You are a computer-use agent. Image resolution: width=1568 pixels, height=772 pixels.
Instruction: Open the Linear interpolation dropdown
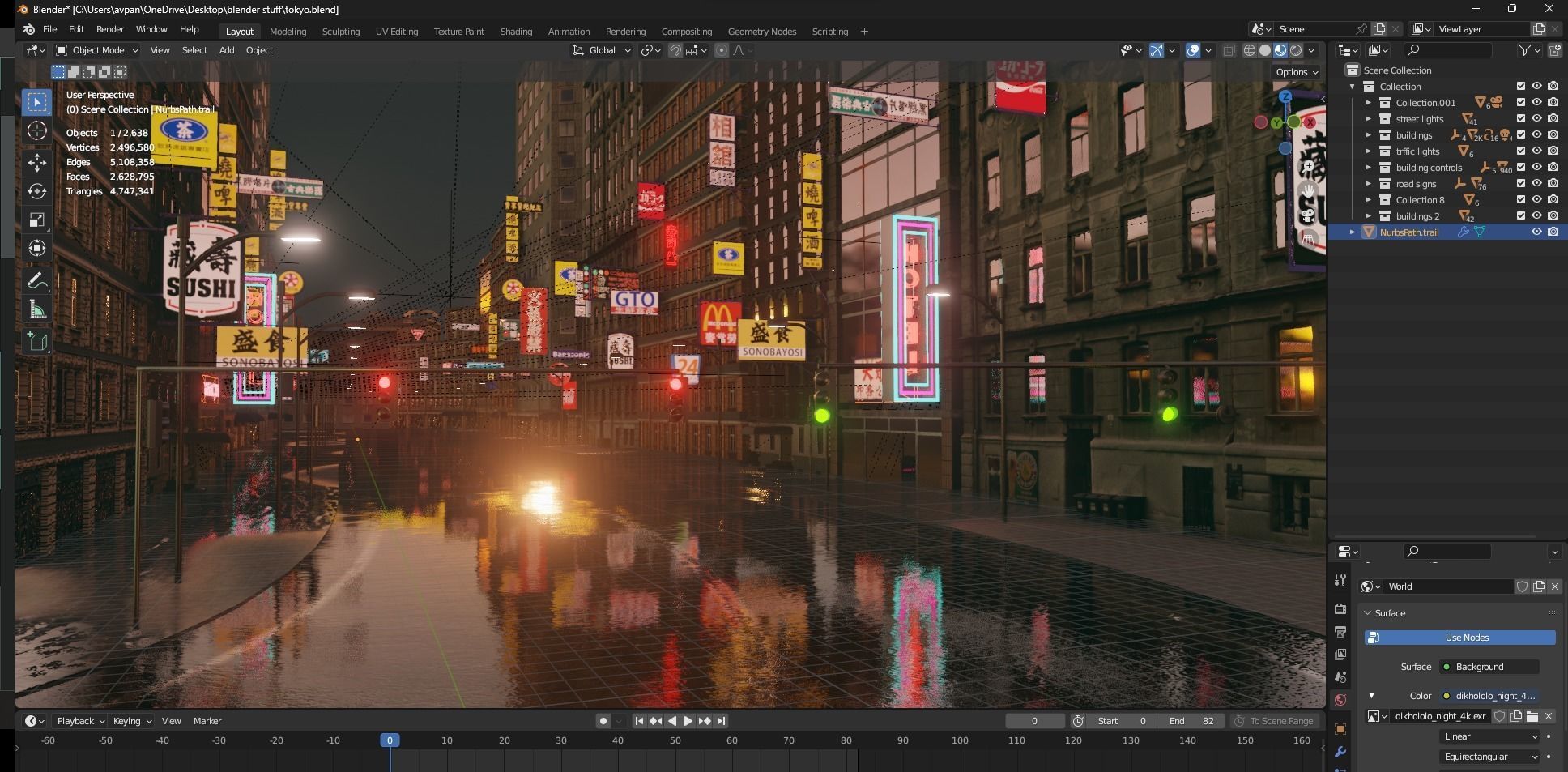point(1489,736)
